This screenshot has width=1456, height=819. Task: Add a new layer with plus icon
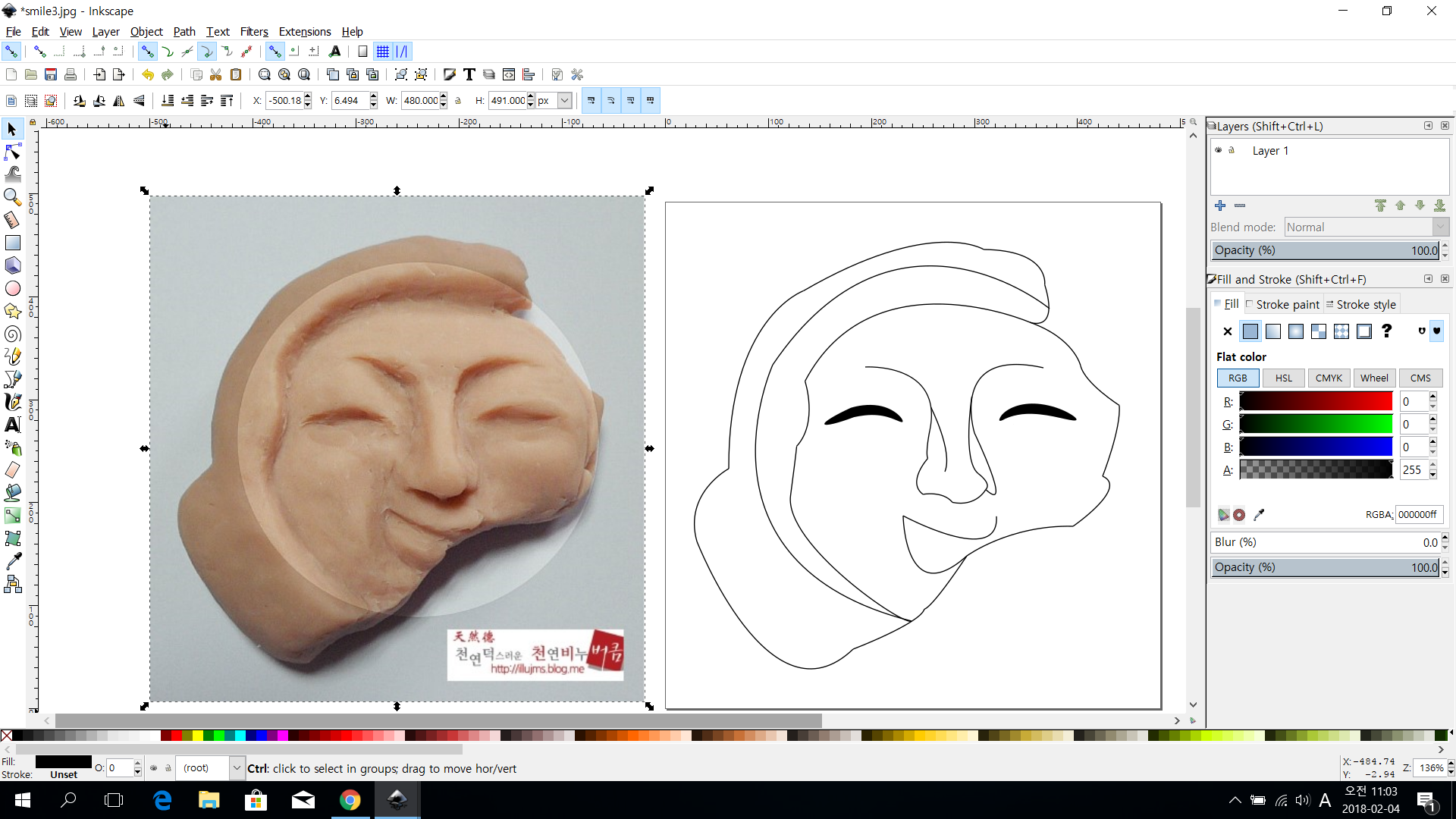pyautogui.click(x=1220, y=206)
